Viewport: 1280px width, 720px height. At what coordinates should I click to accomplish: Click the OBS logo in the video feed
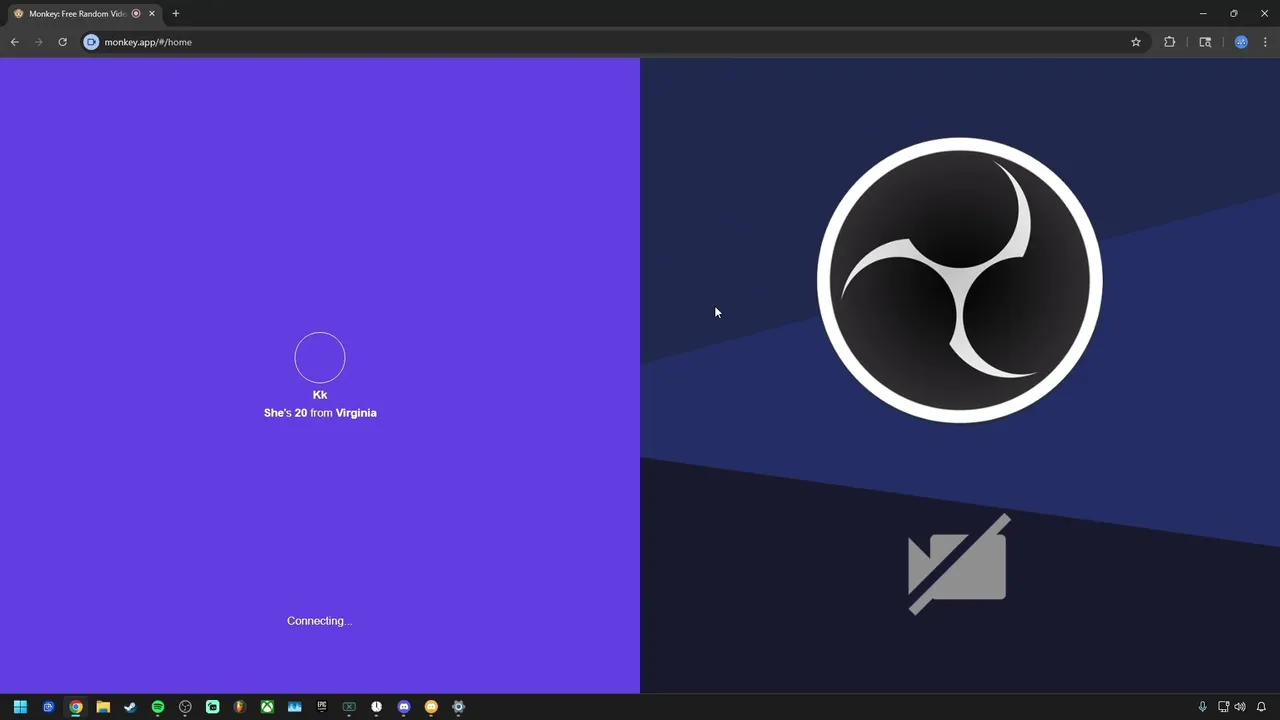[x=960, y=280]
